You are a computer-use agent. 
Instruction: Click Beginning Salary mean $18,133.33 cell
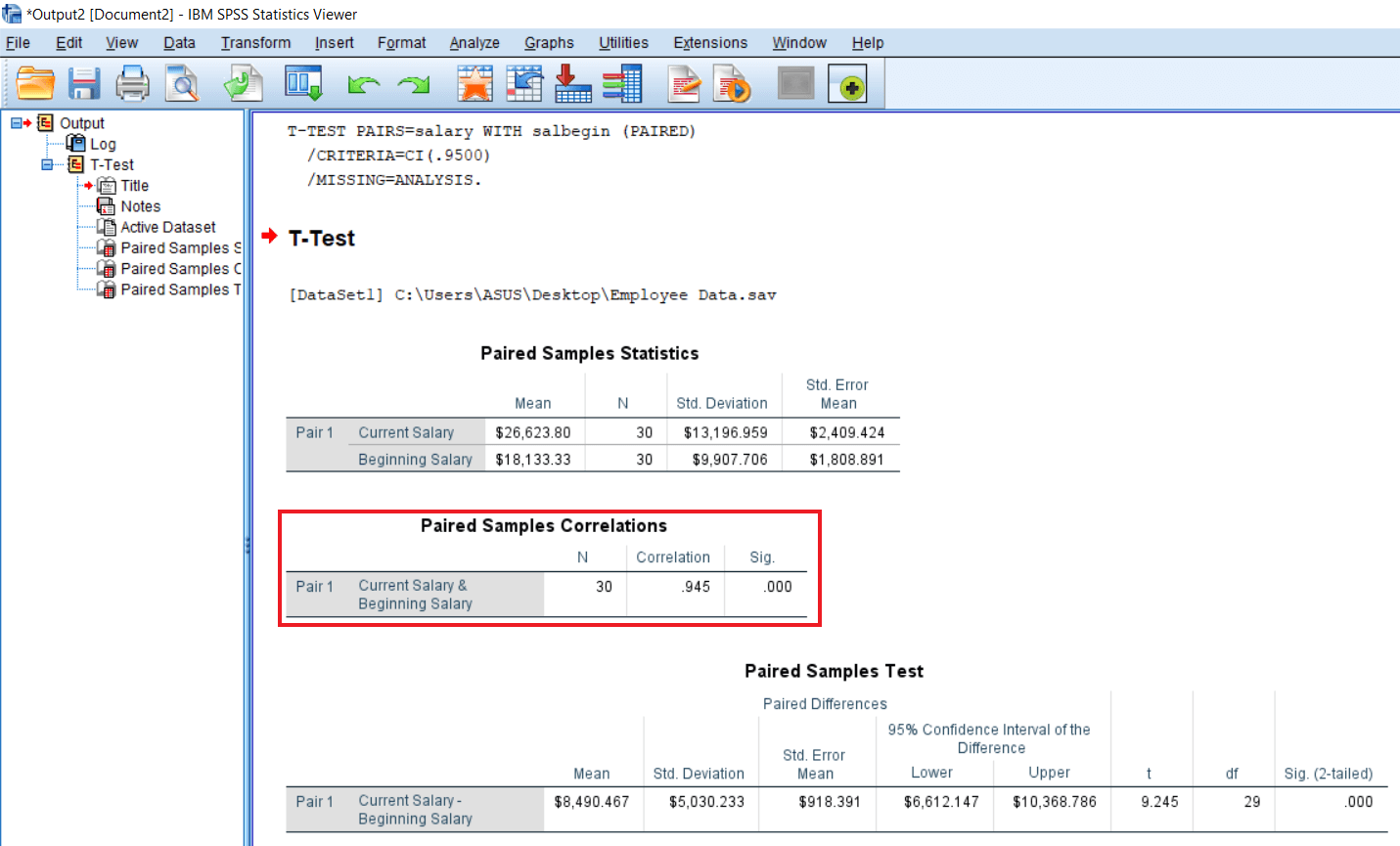tap(533, 460)
